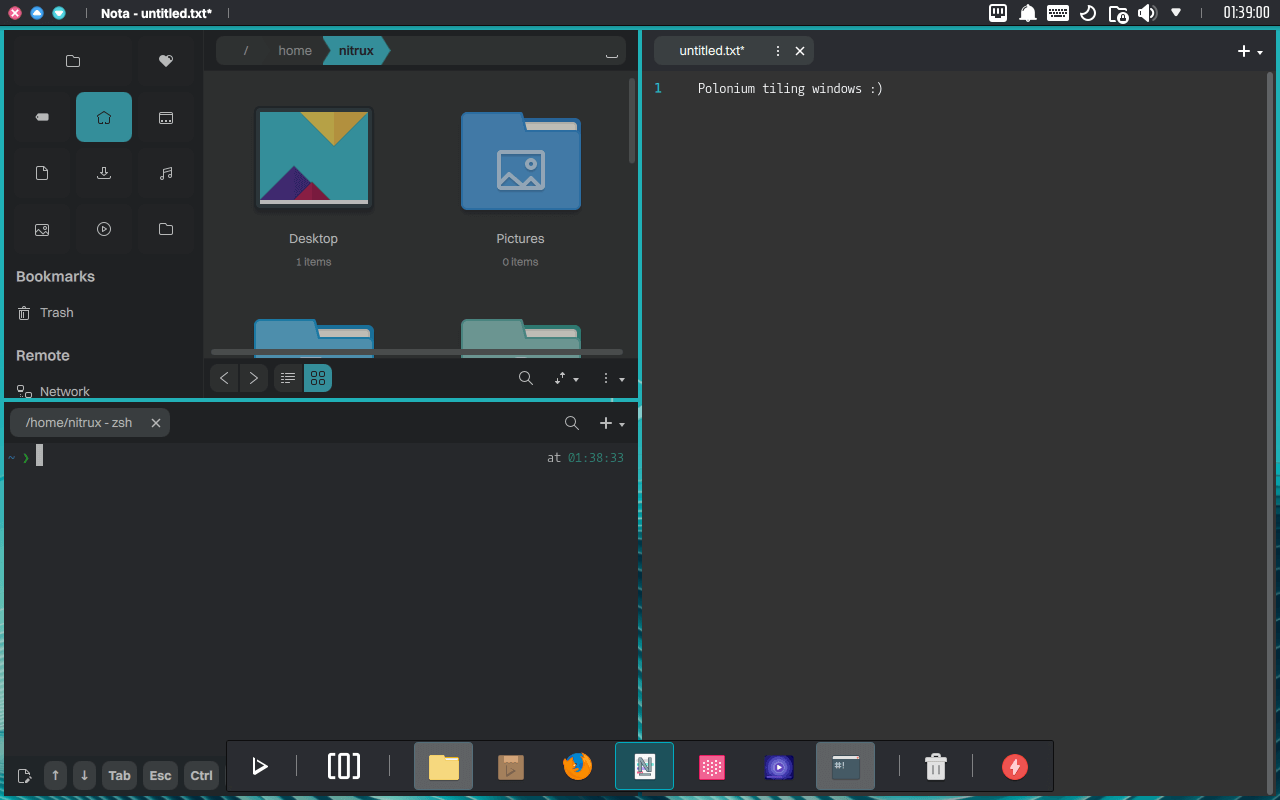This screenshot has width=1280, height=800.
Task: Switch file manager to list view
Action: 288,378
